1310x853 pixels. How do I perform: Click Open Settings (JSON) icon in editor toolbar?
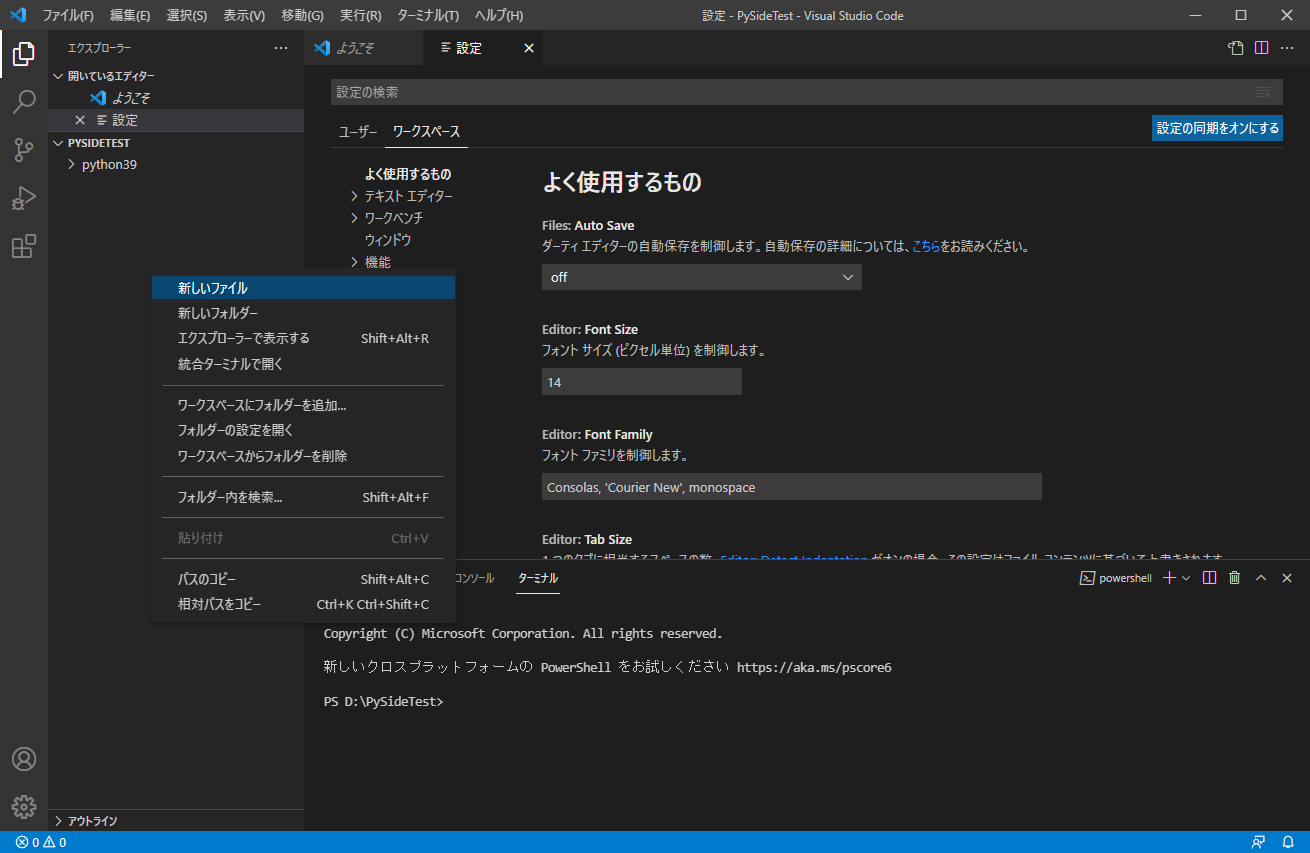pos(1236,48)
